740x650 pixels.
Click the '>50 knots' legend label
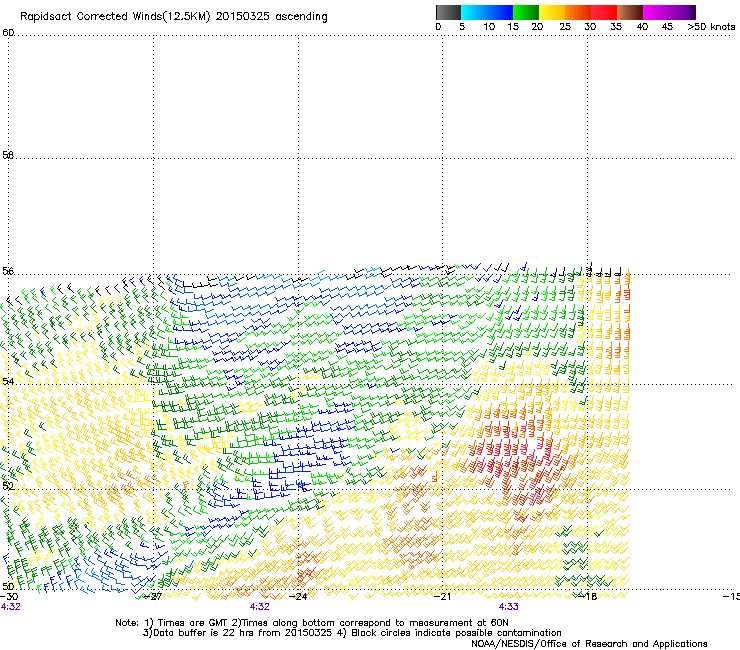point(711,27)
